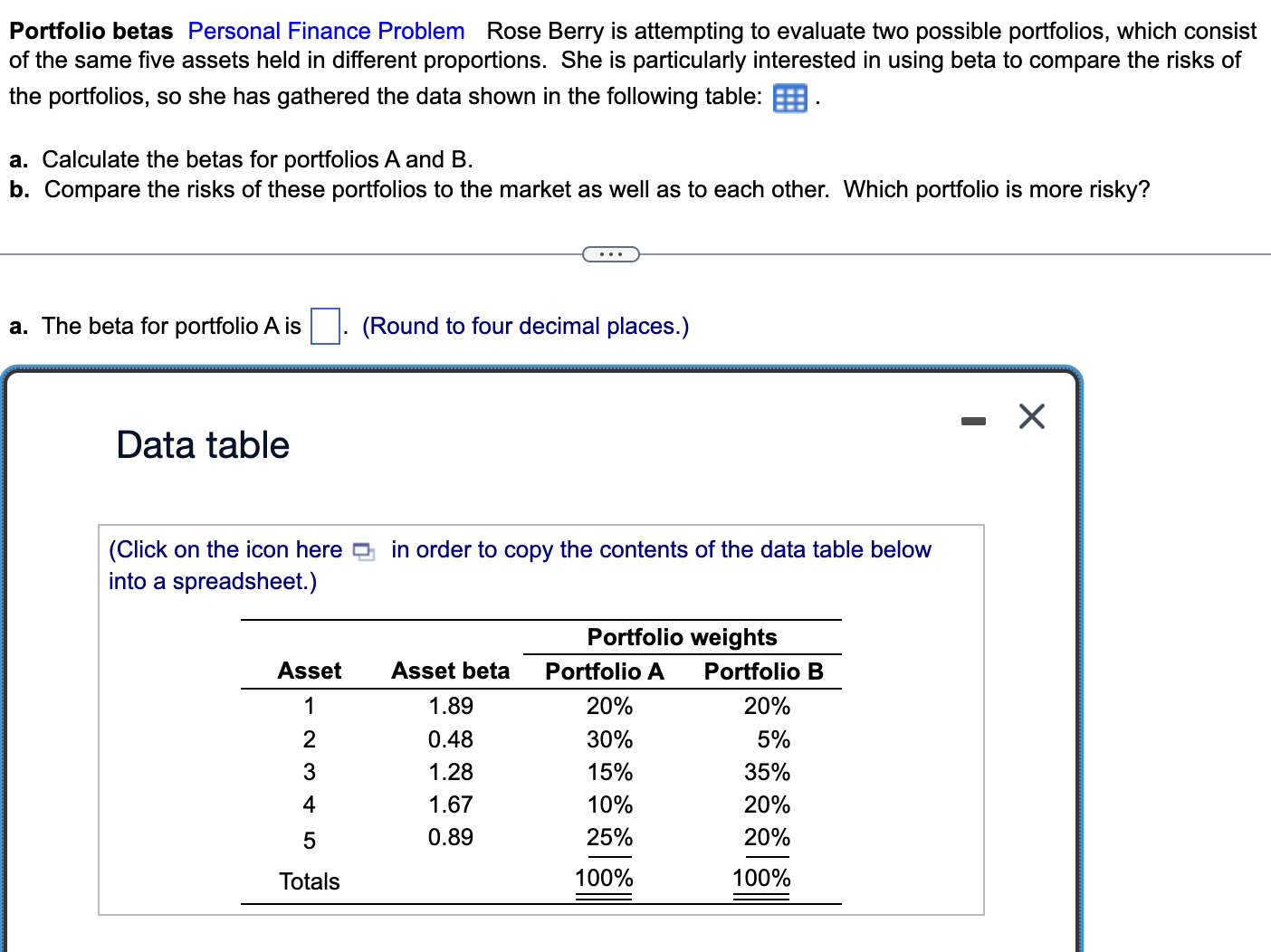The image size is (1271, 952).
Task: Select the 'Data table' heading in the dialog
Action: (201, 444)
